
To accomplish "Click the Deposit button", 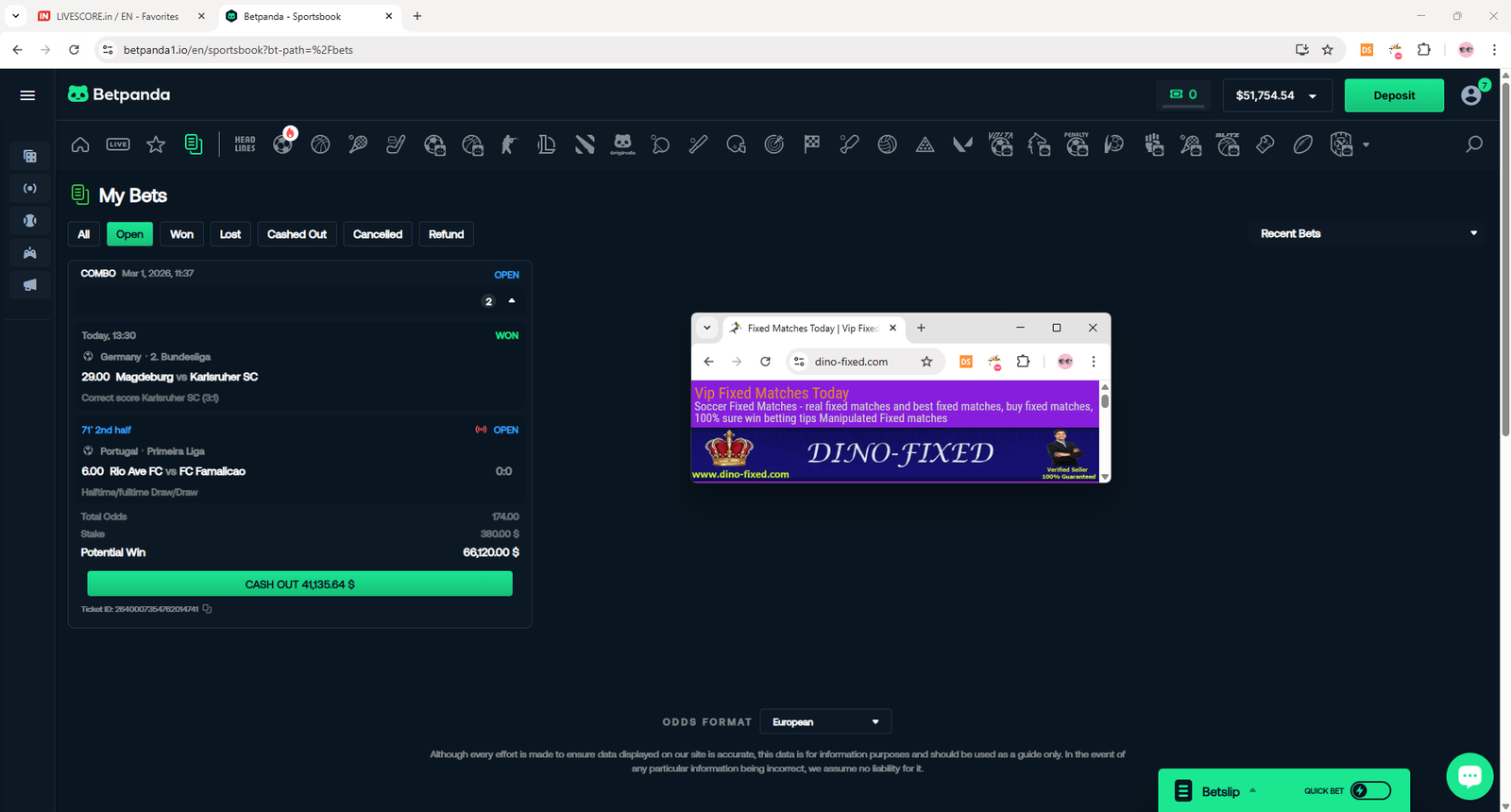I will (1393, 95).
